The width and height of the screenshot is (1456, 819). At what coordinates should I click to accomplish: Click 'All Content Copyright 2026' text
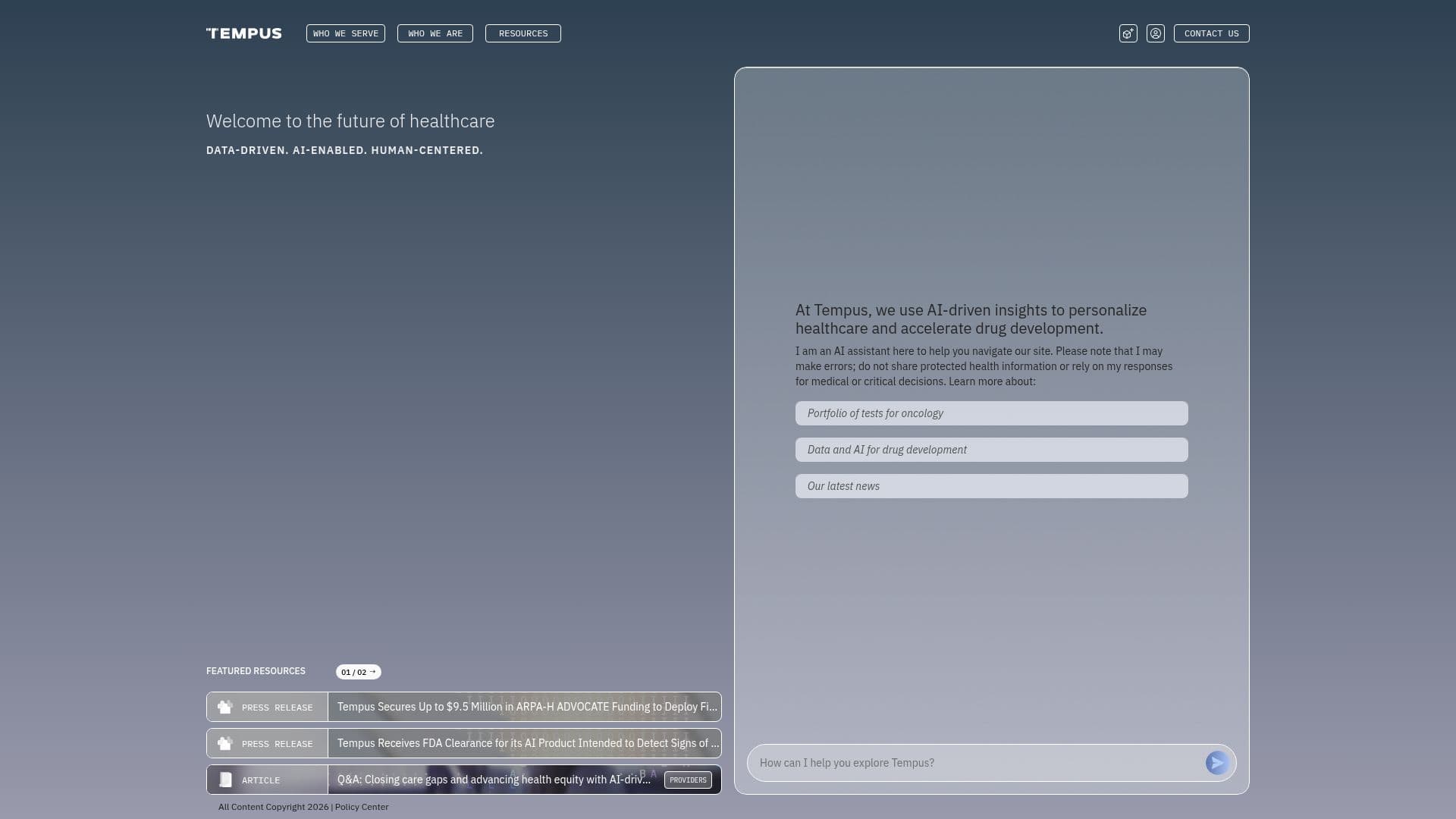273,807
